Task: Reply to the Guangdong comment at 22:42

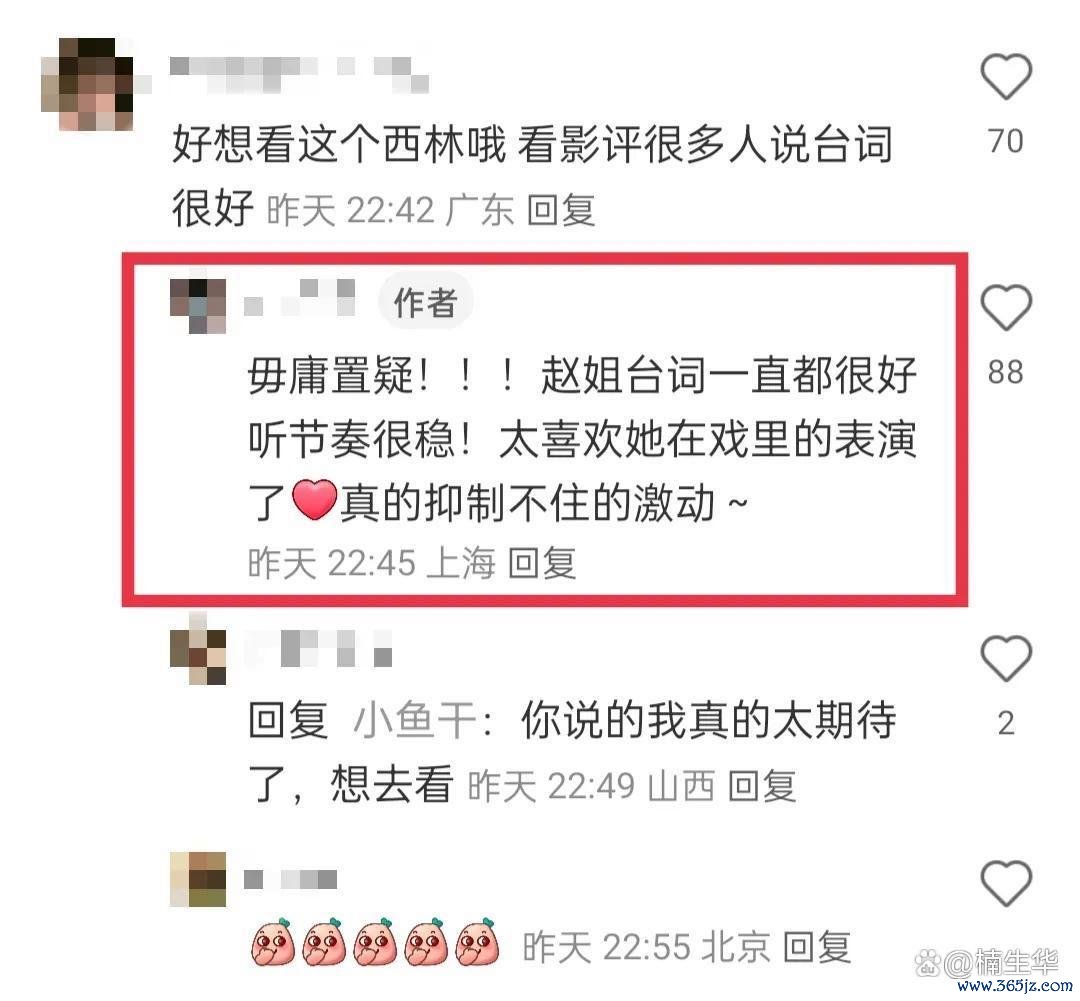Action: (561, 209)
